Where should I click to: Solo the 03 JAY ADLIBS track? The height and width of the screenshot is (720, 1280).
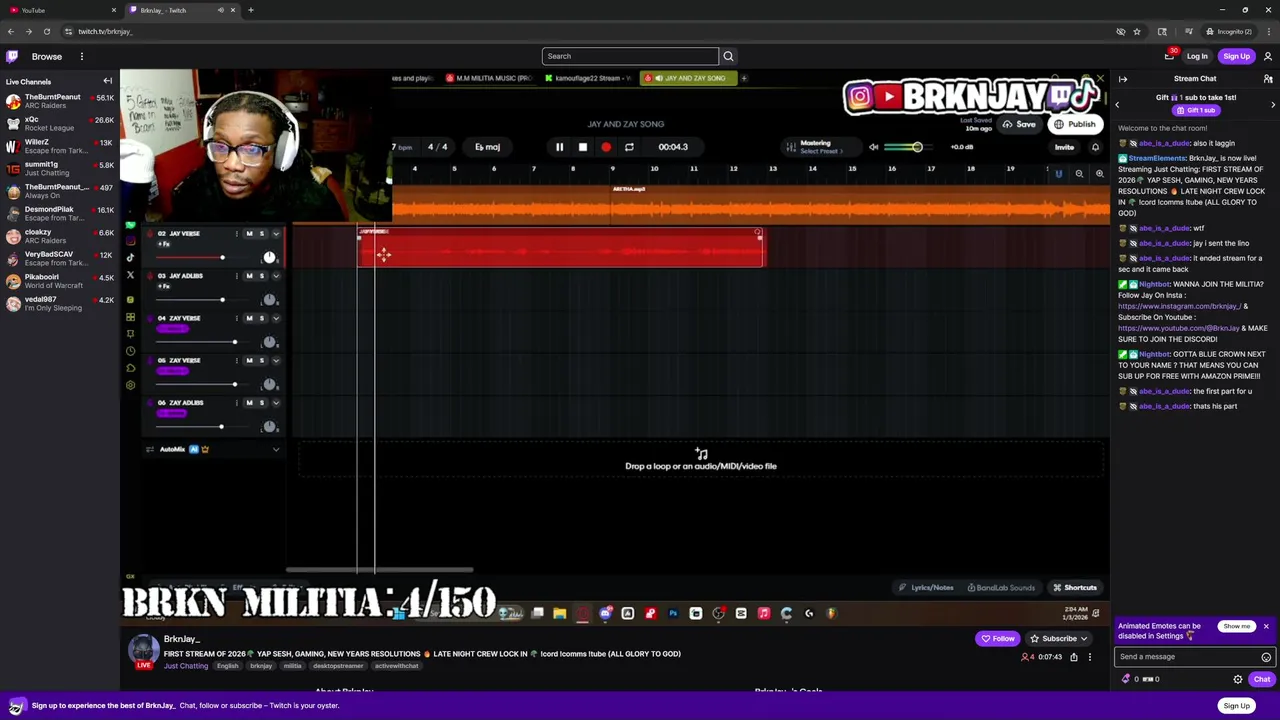262,276
